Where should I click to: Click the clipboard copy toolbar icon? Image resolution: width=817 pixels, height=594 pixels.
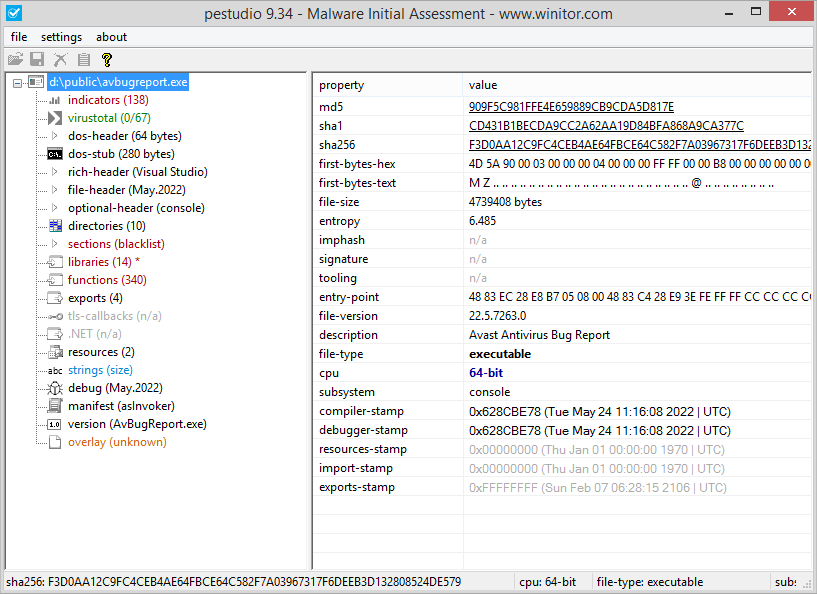[x=83, y=59]
